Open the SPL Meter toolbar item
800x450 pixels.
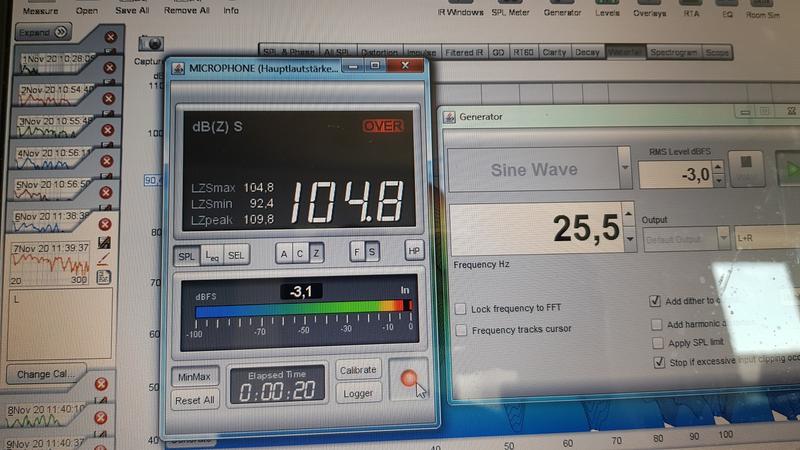click(510, 11)
